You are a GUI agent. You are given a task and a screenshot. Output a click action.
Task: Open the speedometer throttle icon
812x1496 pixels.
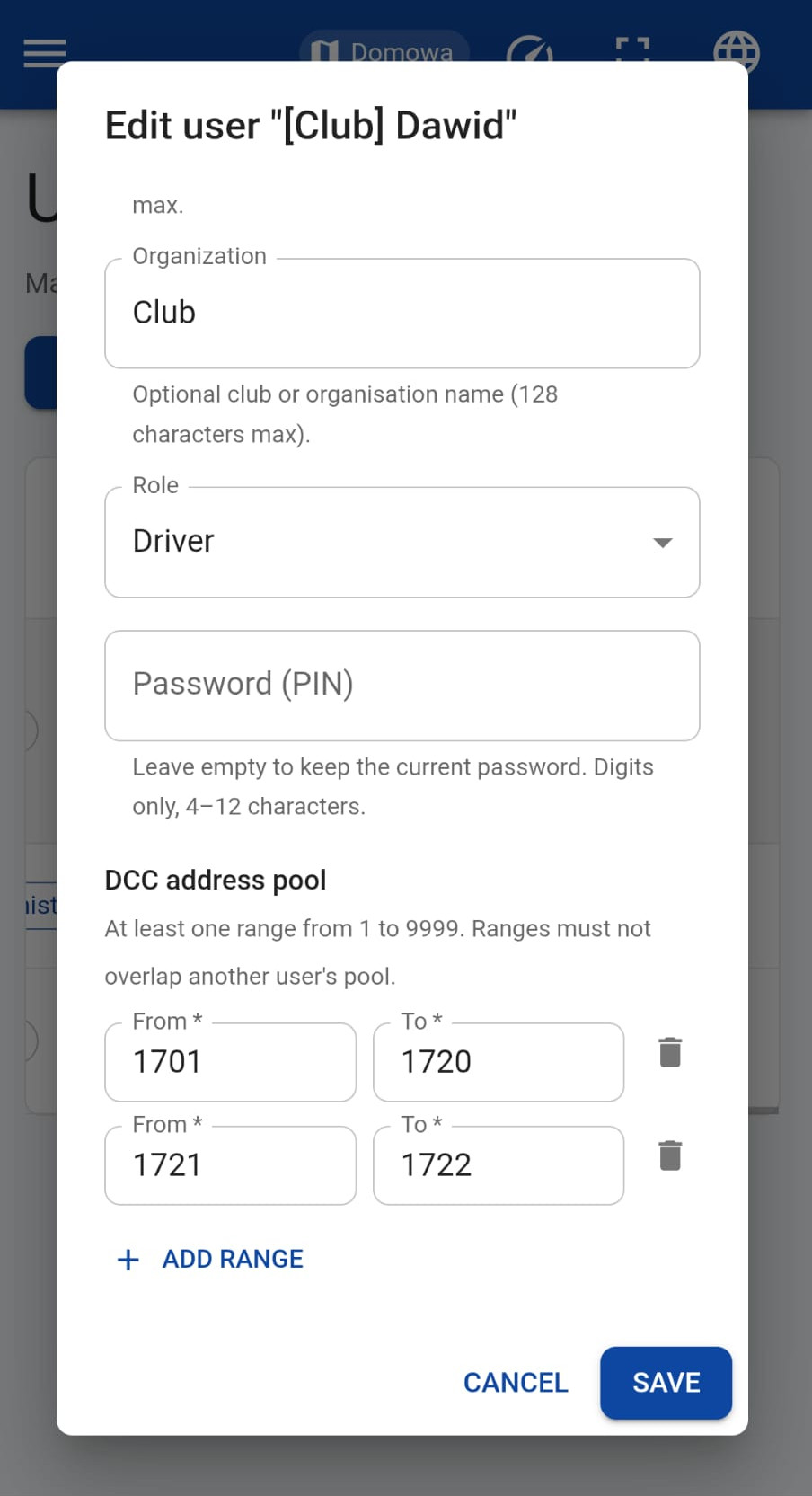(x=530, y=49)
